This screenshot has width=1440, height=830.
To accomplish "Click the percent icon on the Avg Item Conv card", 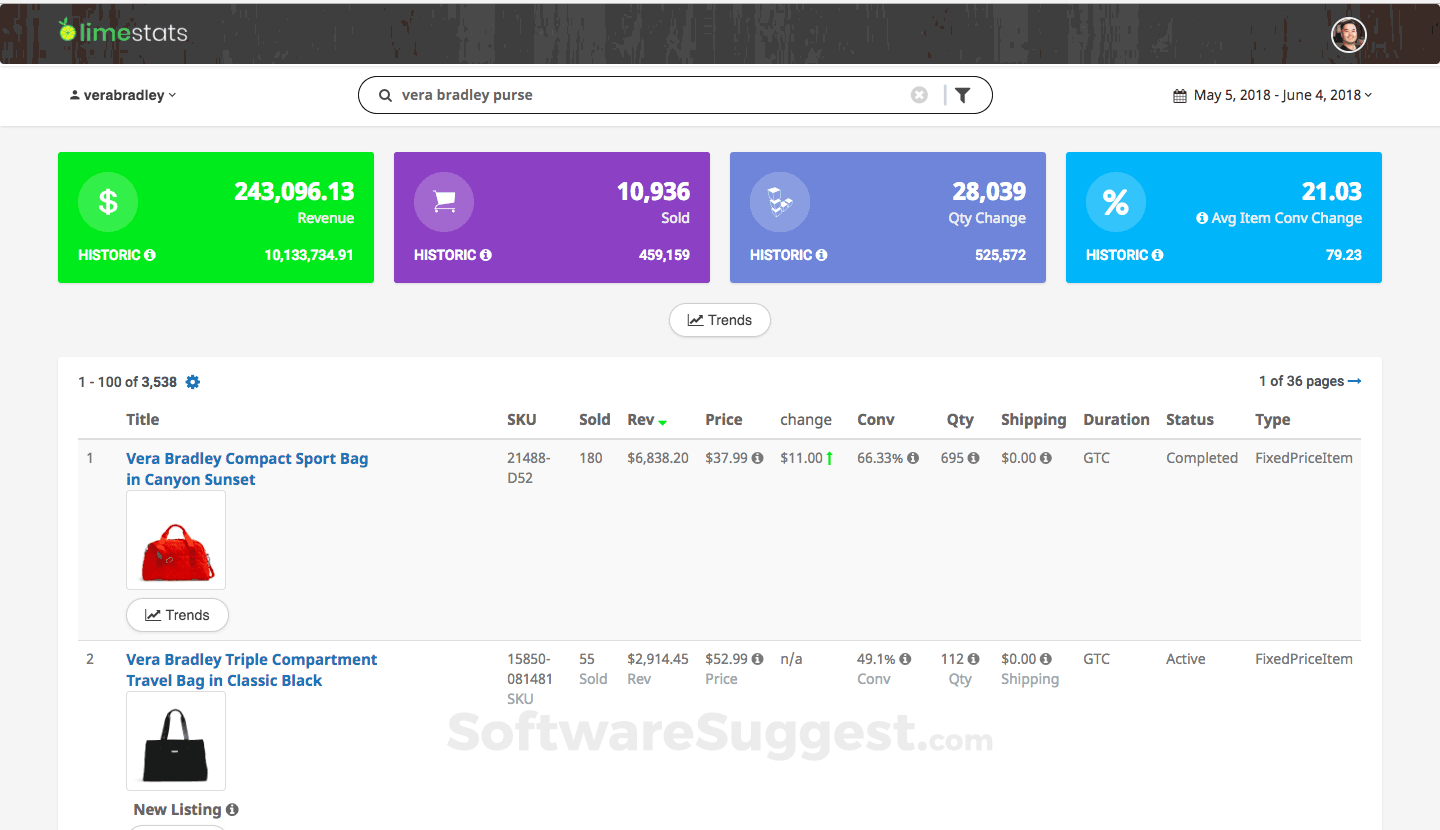I will (1116, 202).
